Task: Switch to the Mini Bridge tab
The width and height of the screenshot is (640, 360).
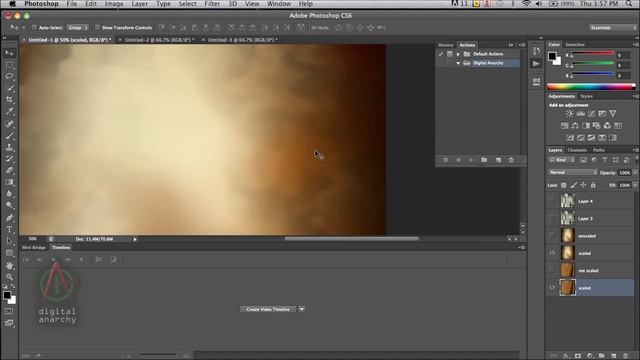Action: tap(33, 247)
